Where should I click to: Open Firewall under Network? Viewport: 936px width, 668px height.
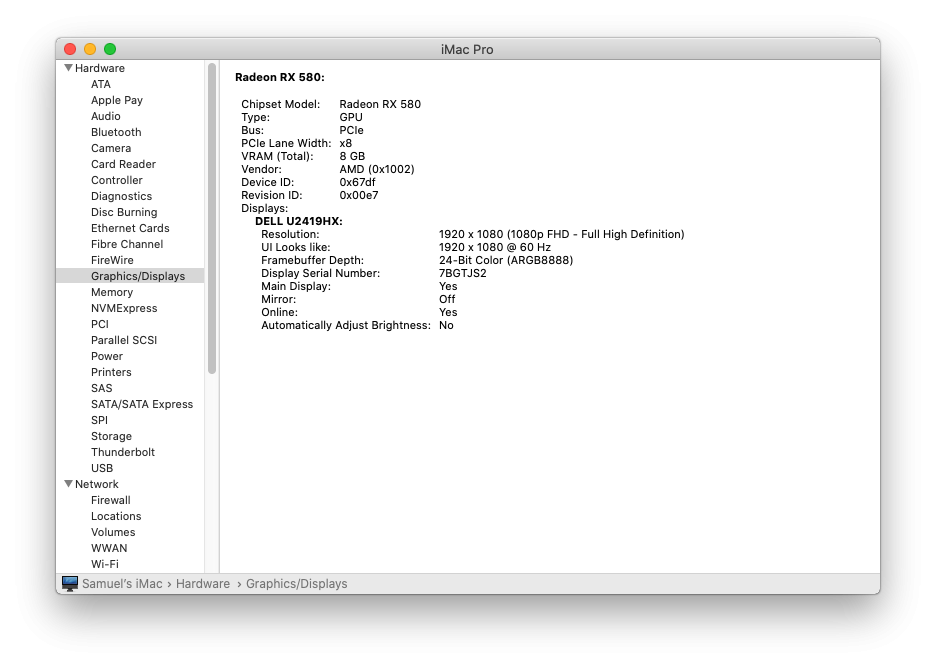point(111,500)
